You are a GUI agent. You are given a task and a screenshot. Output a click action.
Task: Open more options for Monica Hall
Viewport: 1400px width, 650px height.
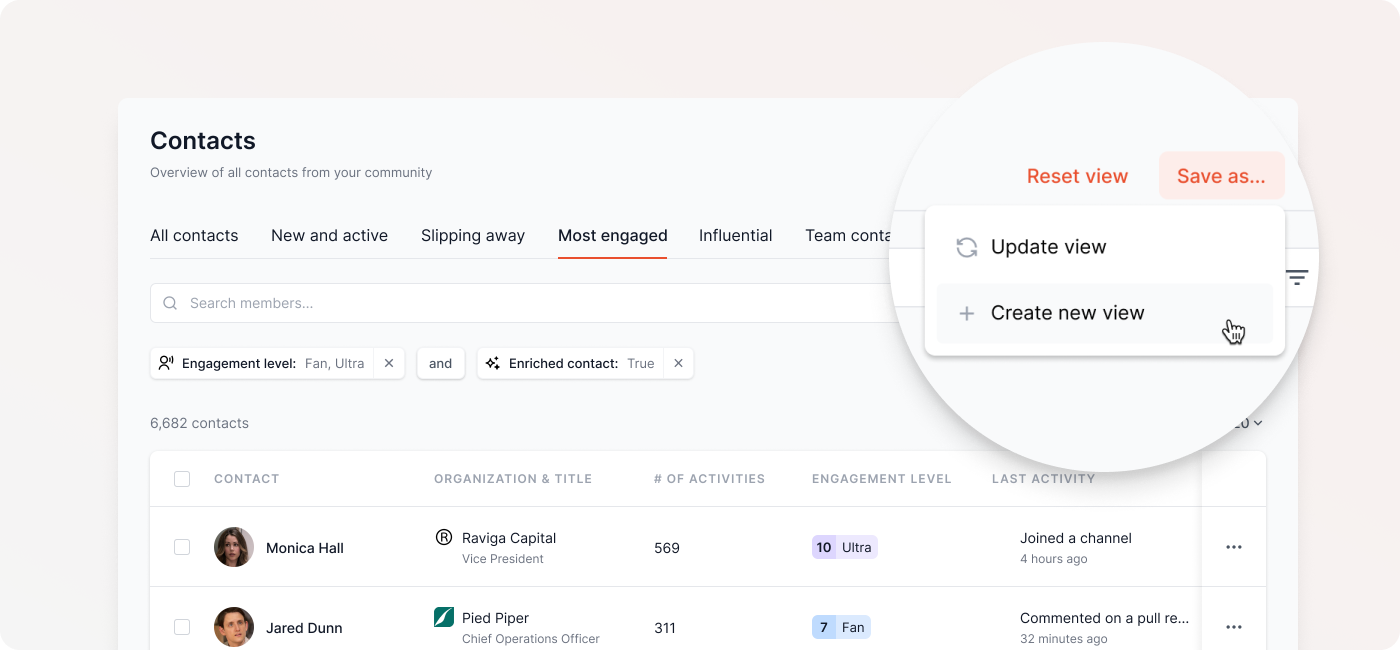1234,547
